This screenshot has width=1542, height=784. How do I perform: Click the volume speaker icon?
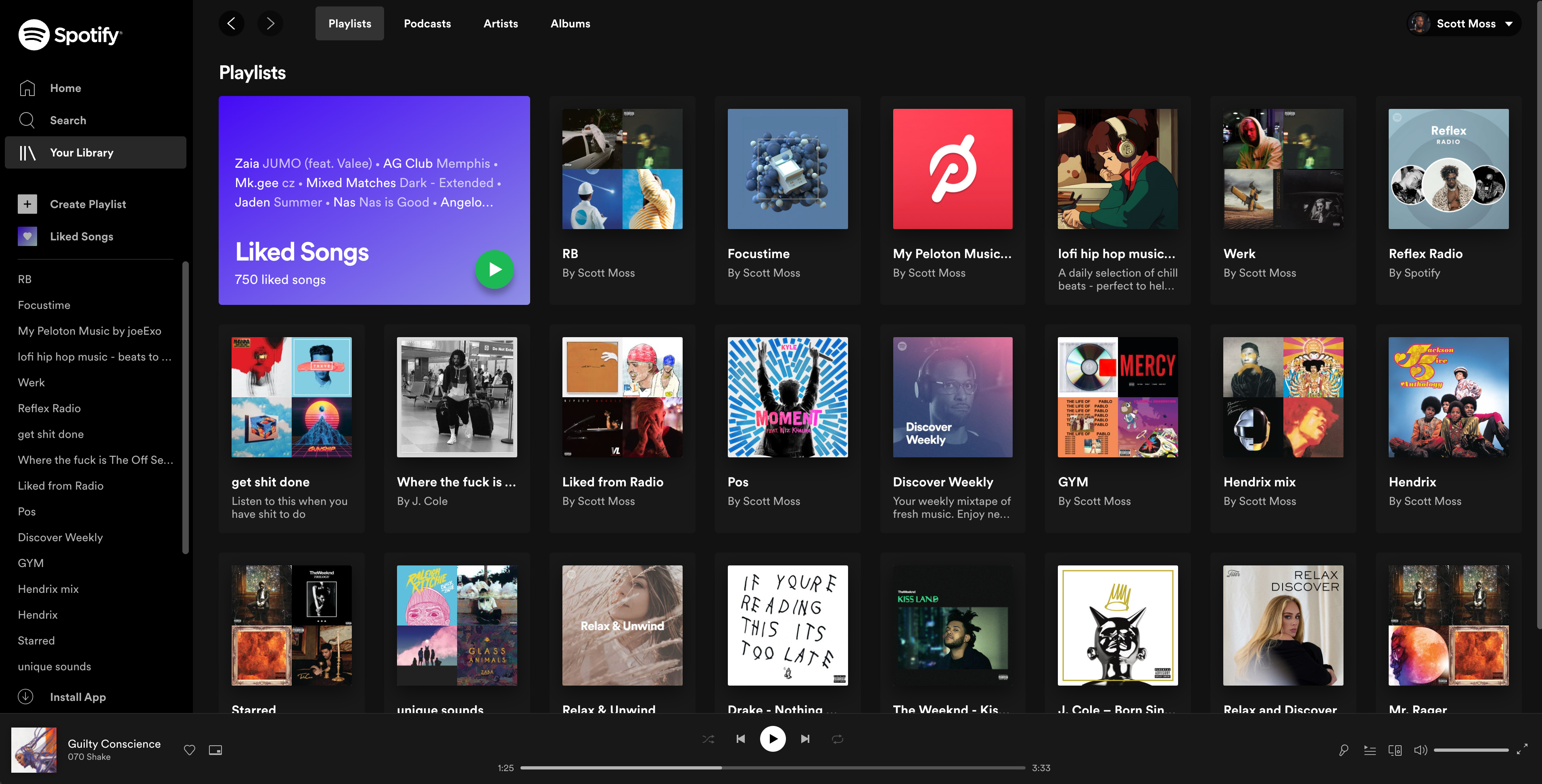[1421, 750]
